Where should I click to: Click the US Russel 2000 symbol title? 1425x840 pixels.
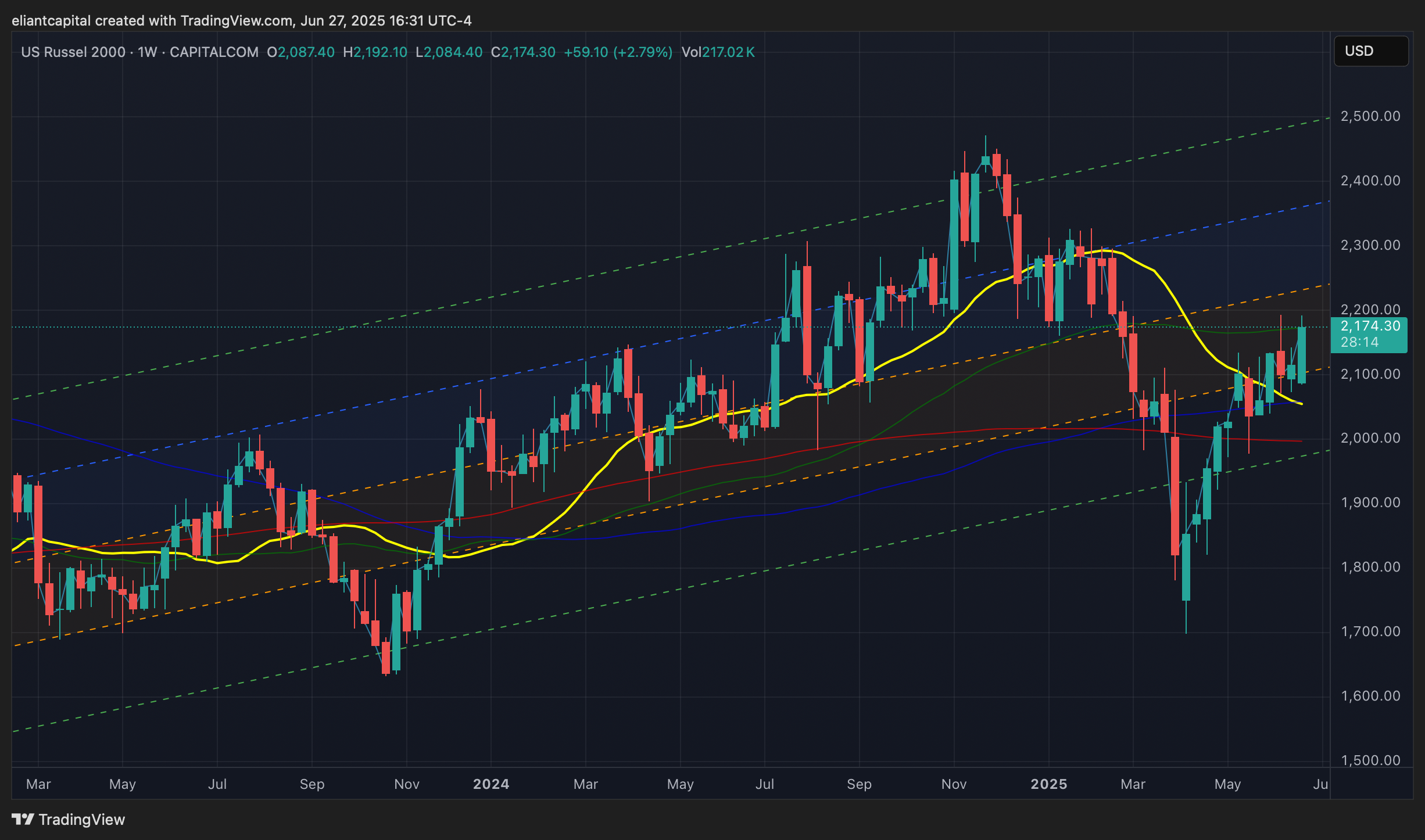point(73,52)
